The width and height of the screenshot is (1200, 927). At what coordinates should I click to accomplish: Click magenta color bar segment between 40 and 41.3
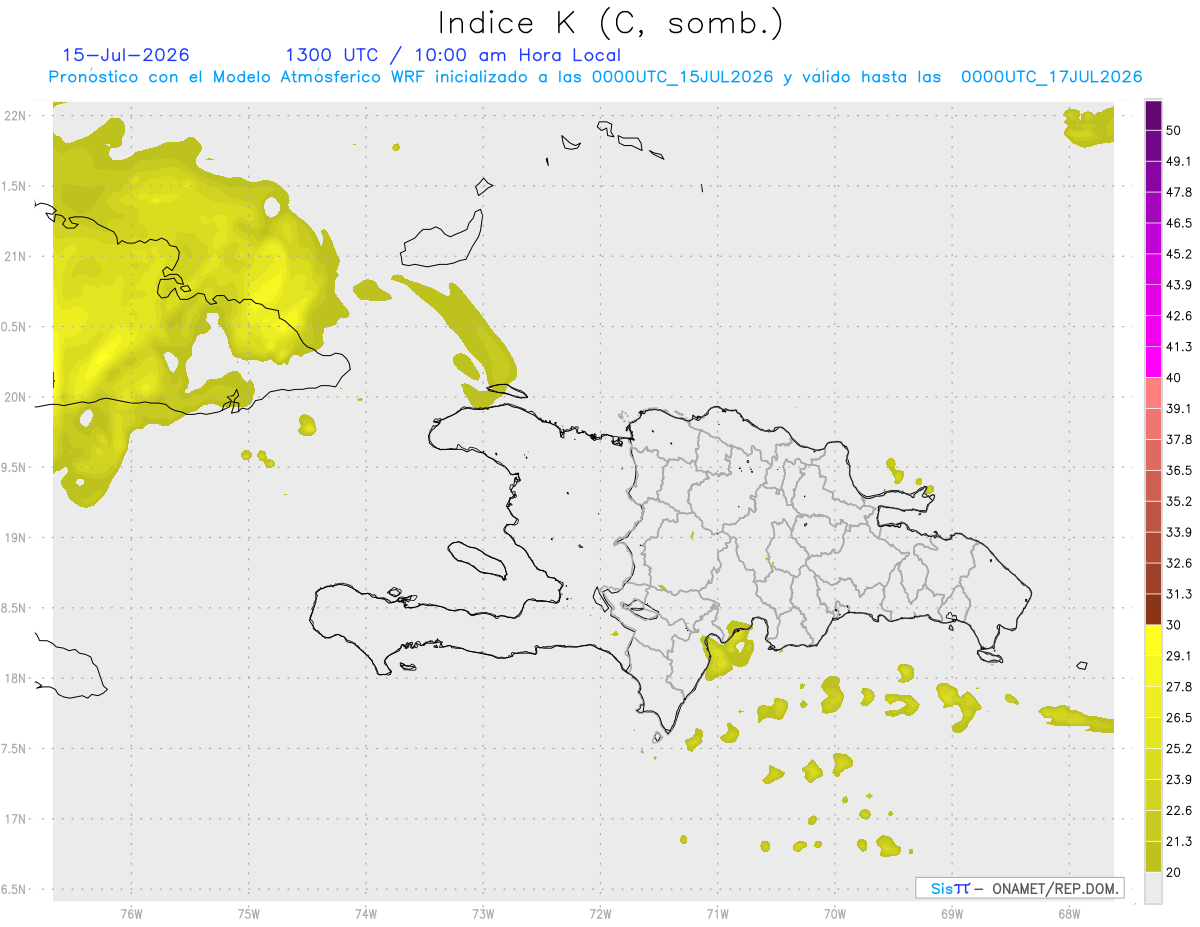[1153, 362]
